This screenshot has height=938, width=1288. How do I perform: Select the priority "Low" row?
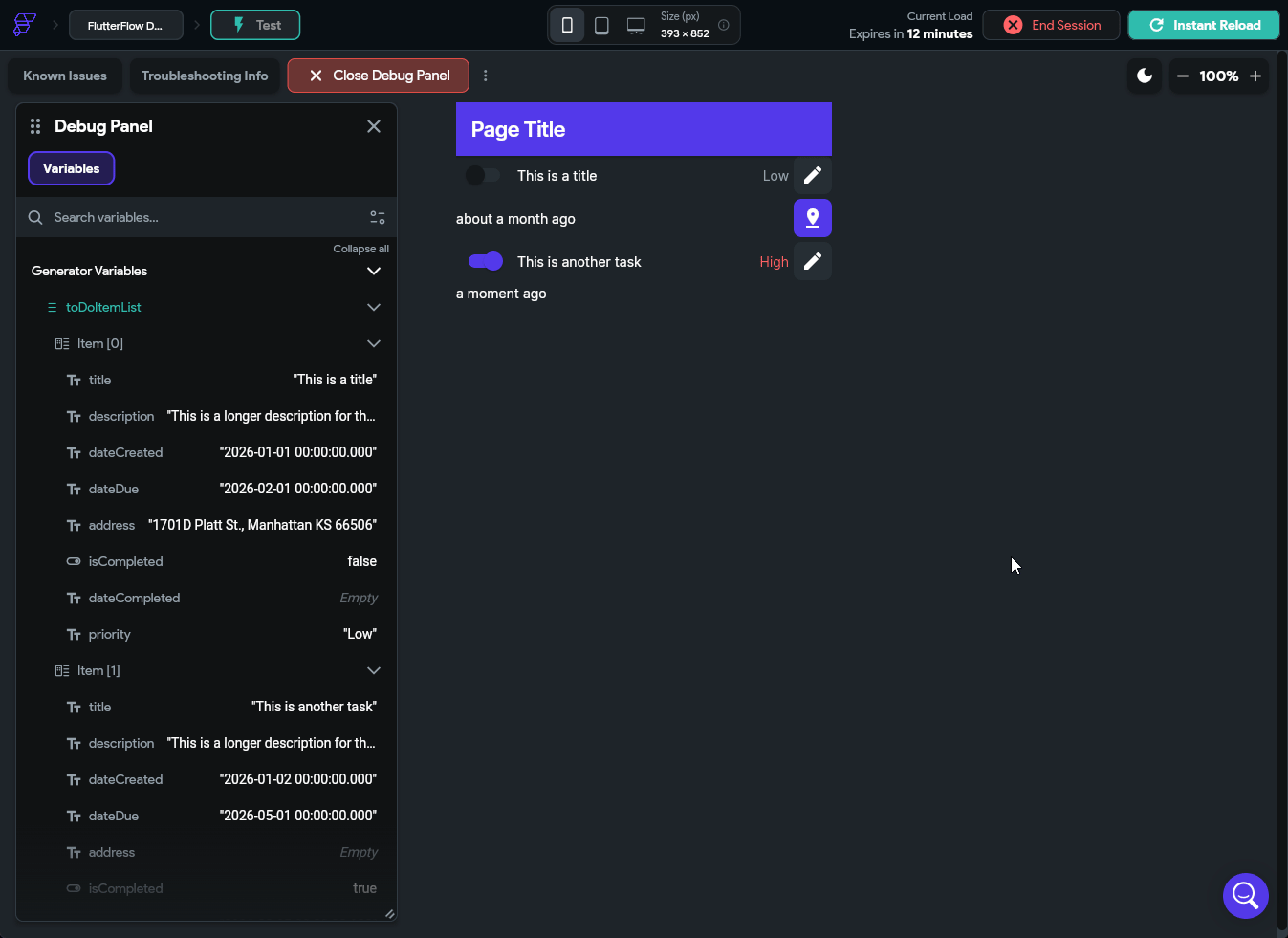(x=207, y=634)
